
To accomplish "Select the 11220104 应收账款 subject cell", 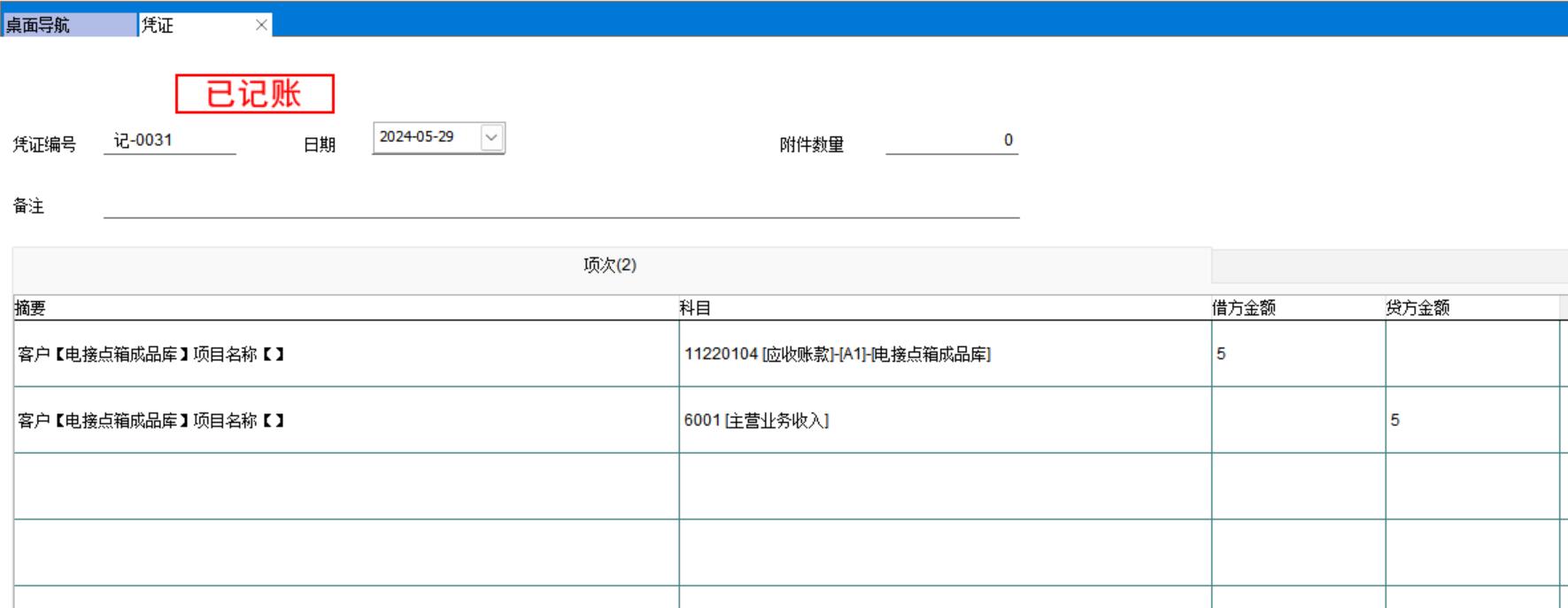I will pos(944,354).
